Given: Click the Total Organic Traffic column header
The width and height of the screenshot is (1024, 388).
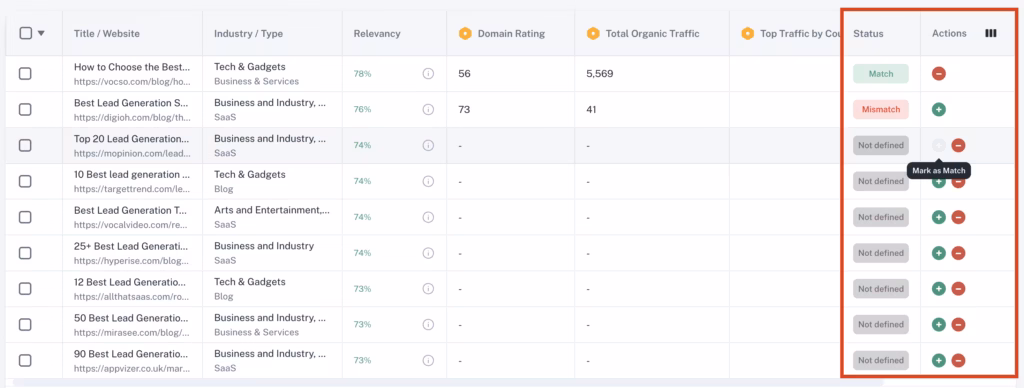Looking at the screenshot, I should tap(652, 33).
